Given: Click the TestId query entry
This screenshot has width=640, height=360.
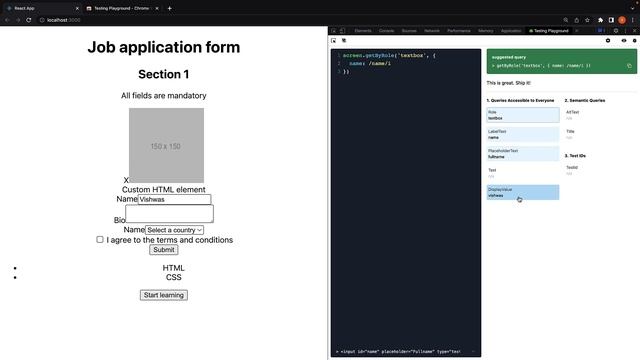Looking at the screenshot, I should point(600,170).
